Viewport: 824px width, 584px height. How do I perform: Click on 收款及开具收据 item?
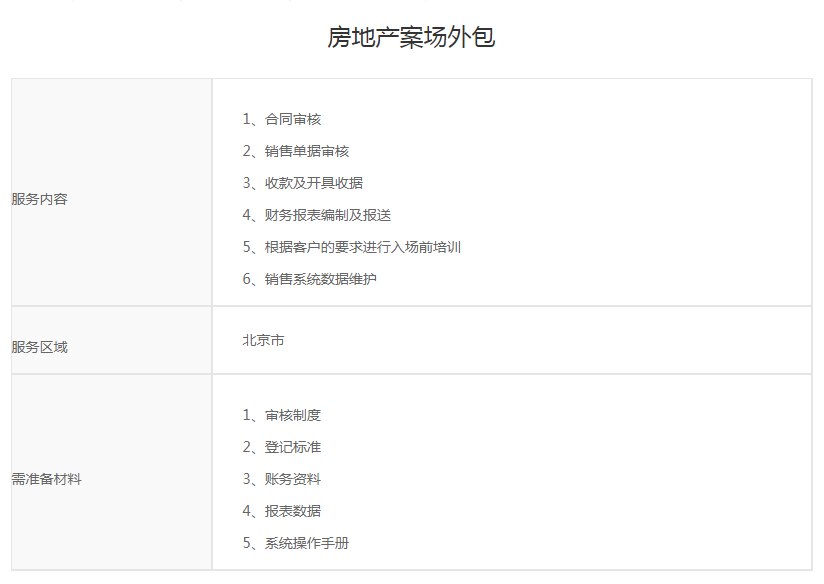(314, 183)
